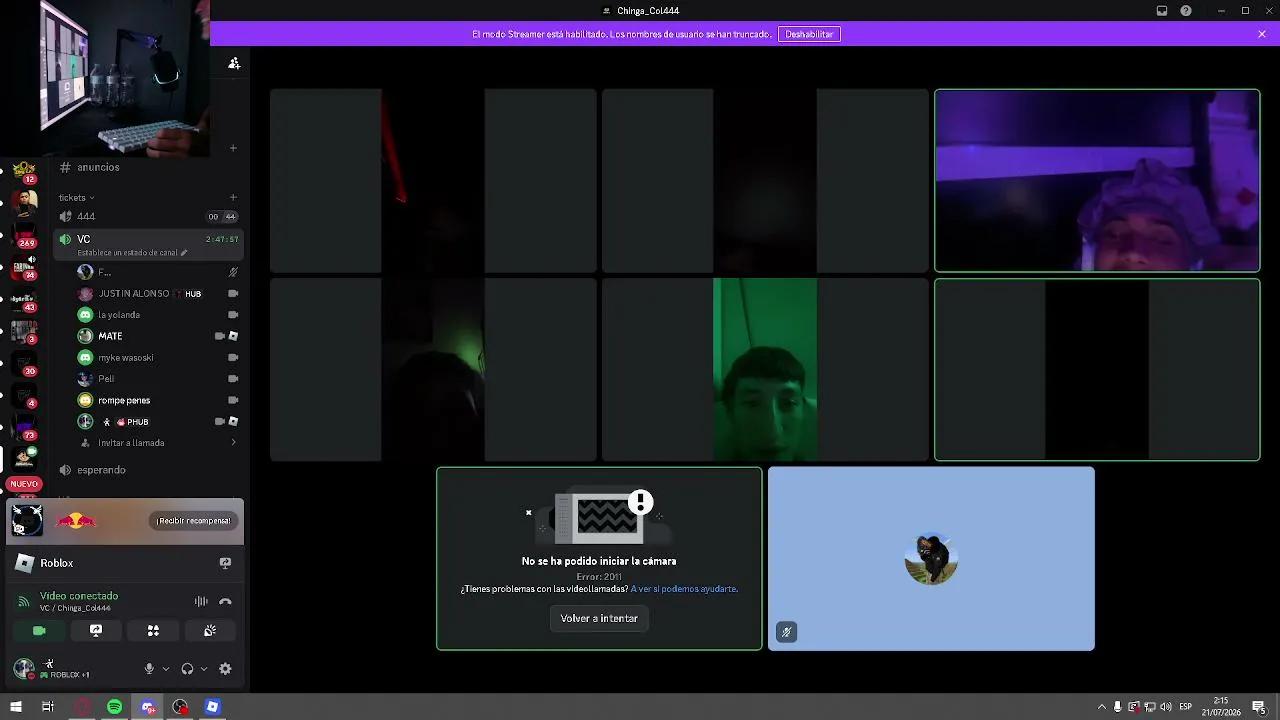
Task: Toggle camera on in voice panel
Action: [x=39, y=631]
